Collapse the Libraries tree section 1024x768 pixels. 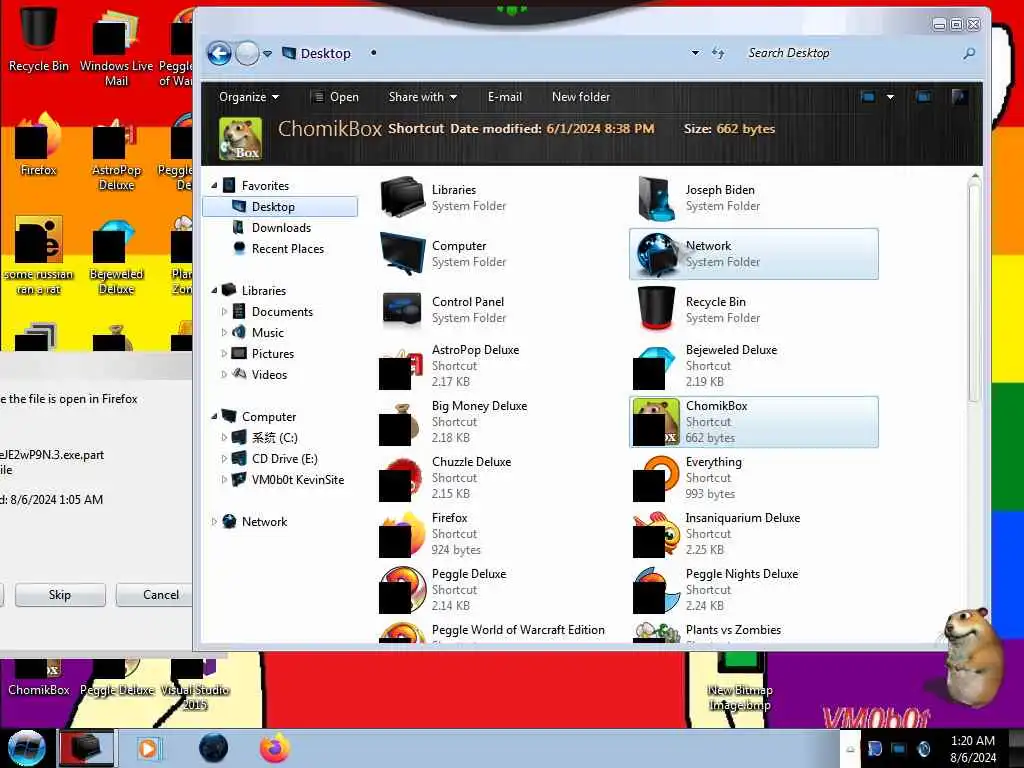click(214, 291)
